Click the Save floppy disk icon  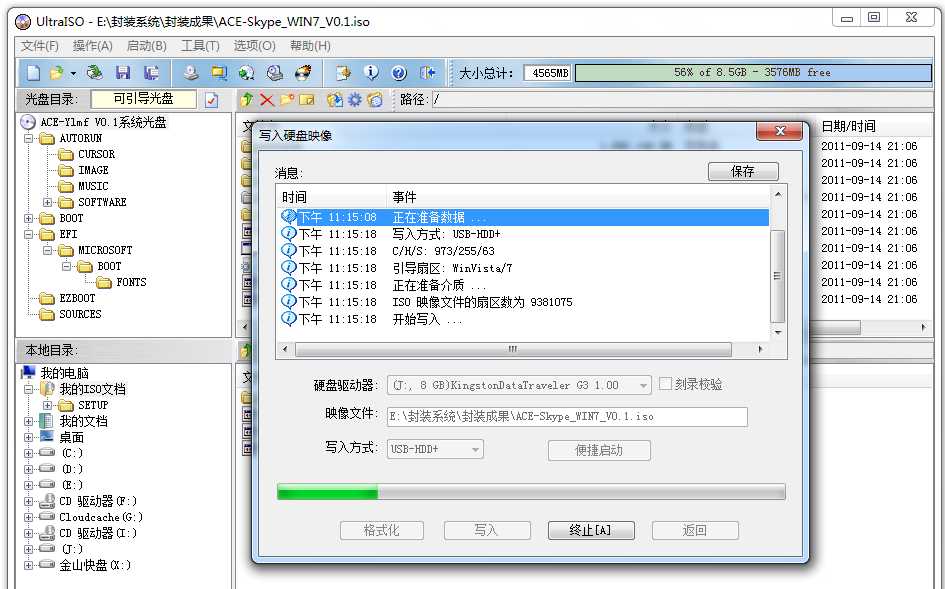pos(123,73)
